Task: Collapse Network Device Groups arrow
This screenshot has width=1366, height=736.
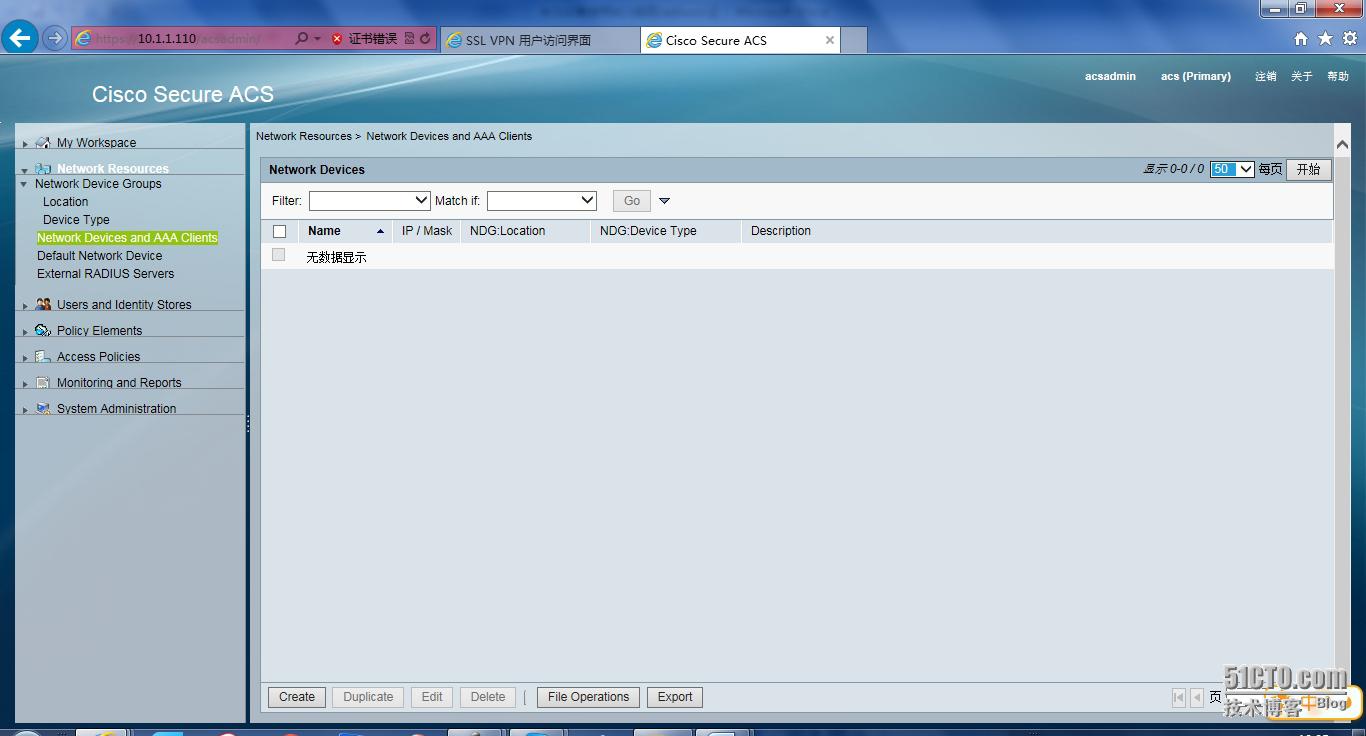Action: tap(24, 184)
